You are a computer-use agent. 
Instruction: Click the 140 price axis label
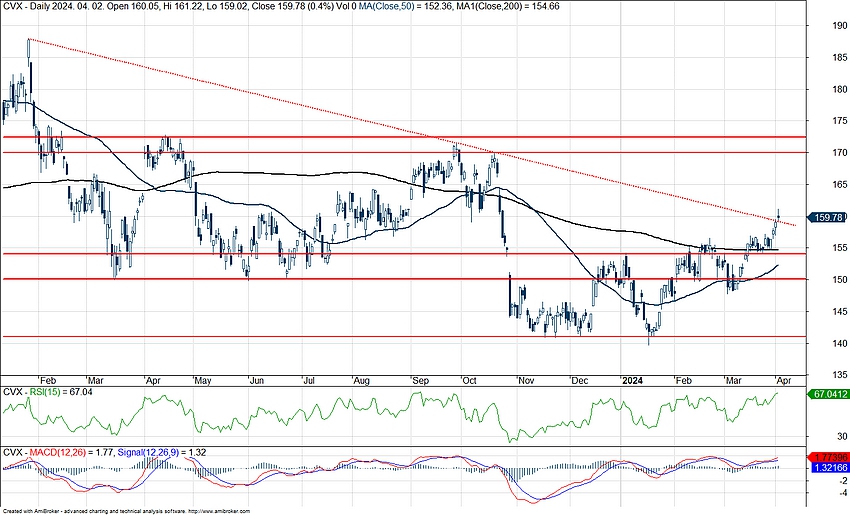pyautogui.click(x=840, y=344)
